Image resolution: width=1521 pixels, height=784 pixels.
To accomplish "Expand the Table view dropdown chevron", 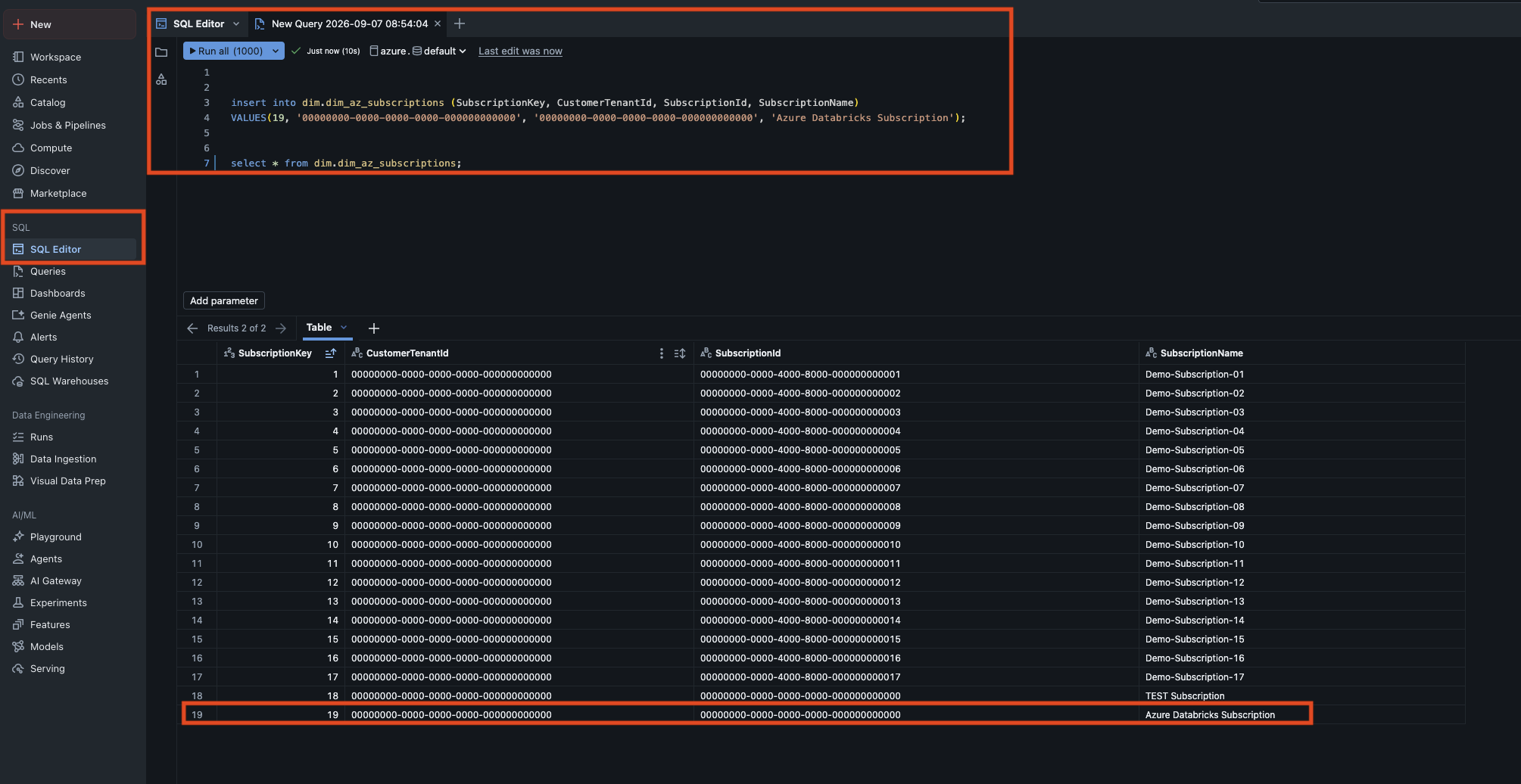I will pos(344,328).
